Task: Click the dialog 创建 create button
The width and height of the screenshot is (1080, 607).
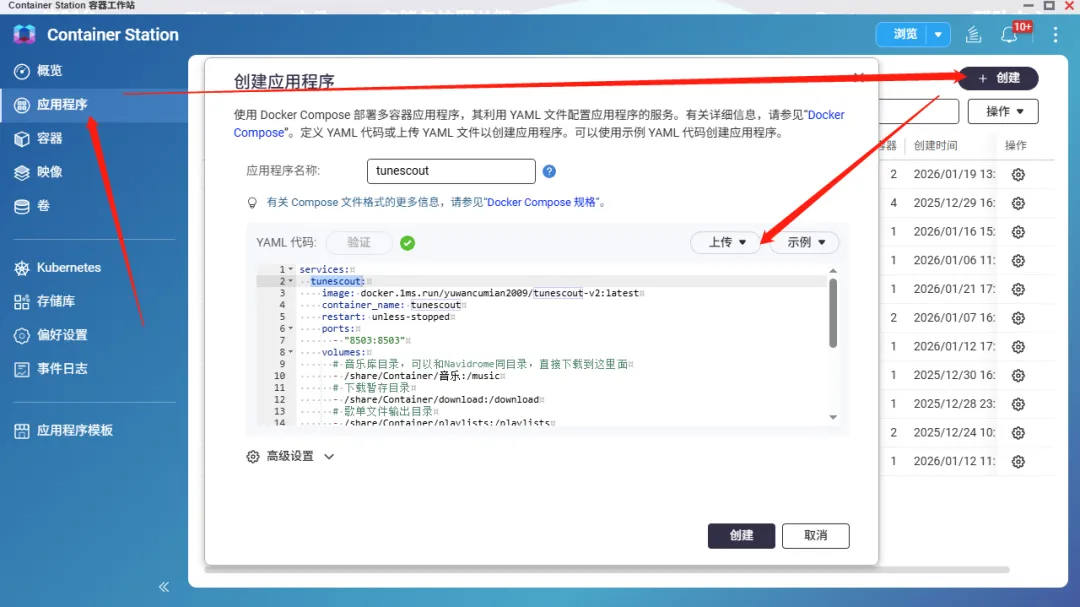Action: [x=741, y=535]
